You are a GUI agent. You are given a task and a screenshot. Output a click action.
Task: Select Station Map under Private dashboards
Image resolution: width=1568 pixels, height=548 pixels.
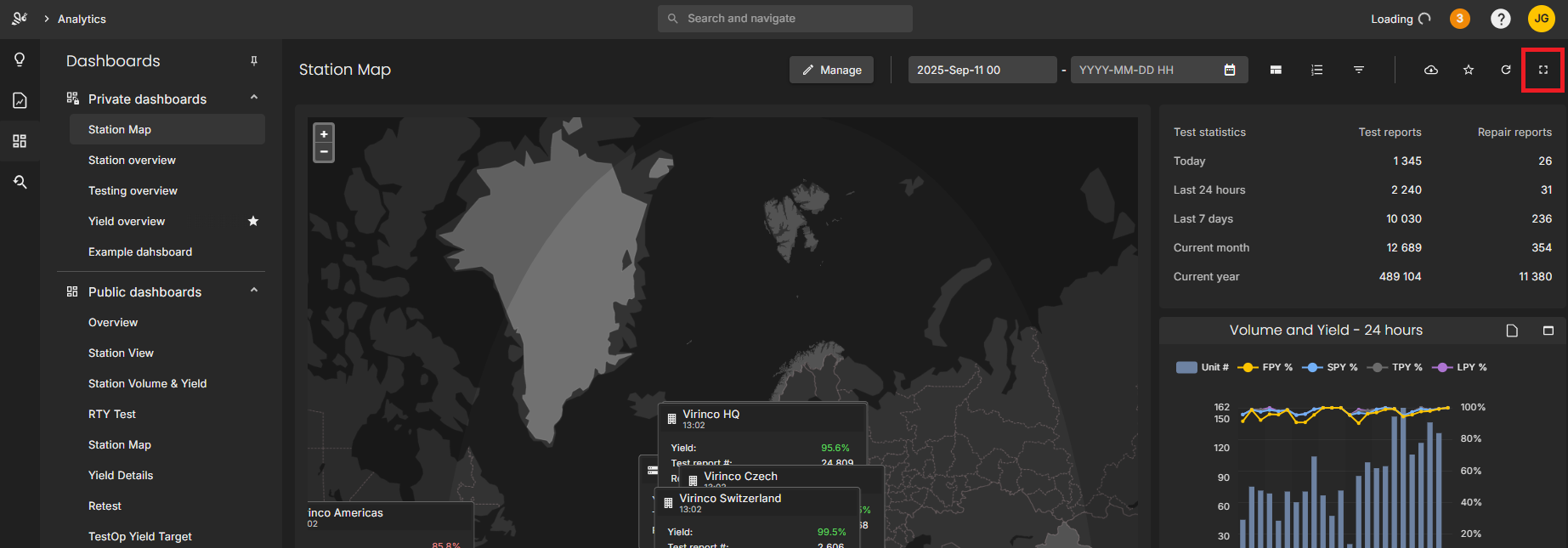point(167,129)
